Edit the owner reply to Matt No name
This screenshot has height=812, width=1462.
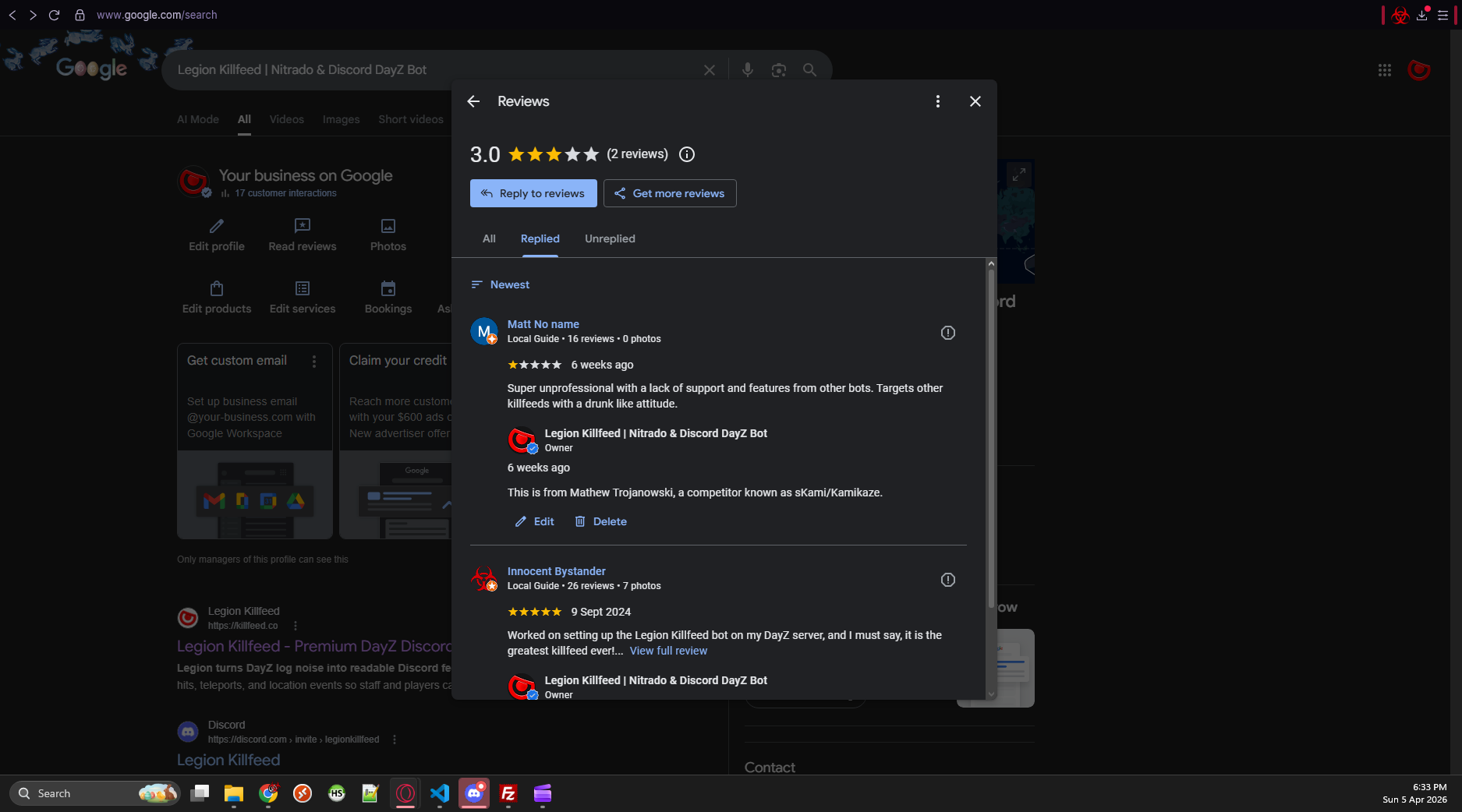click(535, 521)
